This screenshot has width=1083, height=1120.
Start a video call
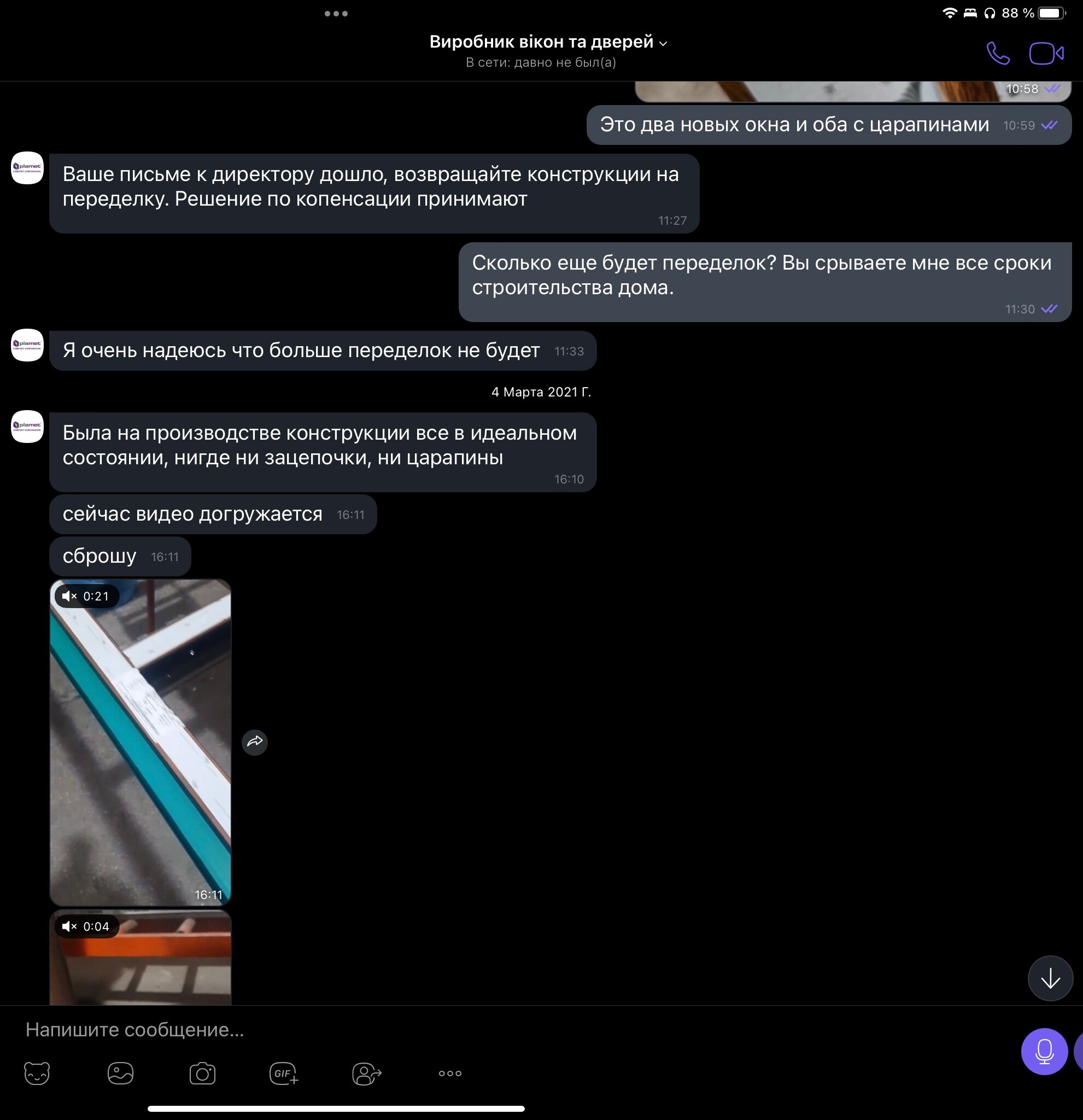(x=1046, y=54)
